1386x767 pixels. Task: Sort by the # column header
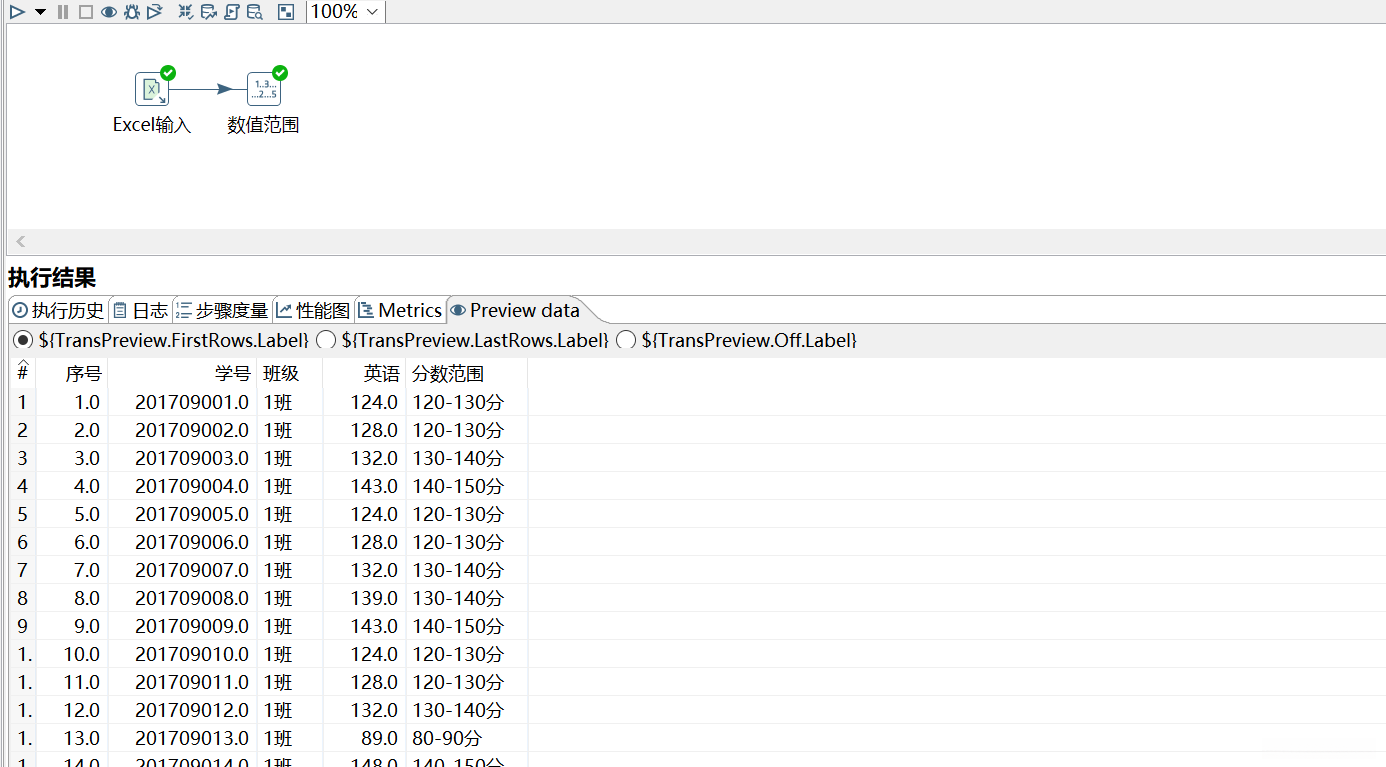click(22, 373)
